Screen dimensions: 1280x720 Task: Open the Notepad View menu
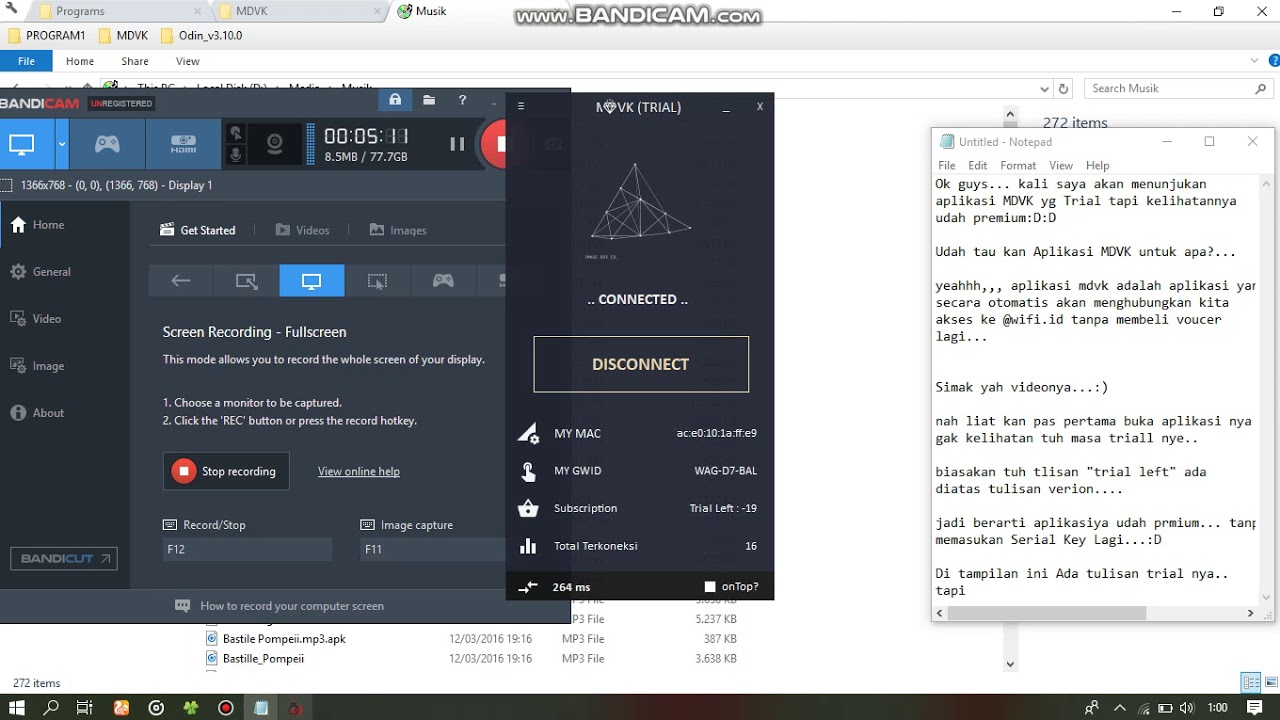pyautogui.click(x=1061, y=166)
